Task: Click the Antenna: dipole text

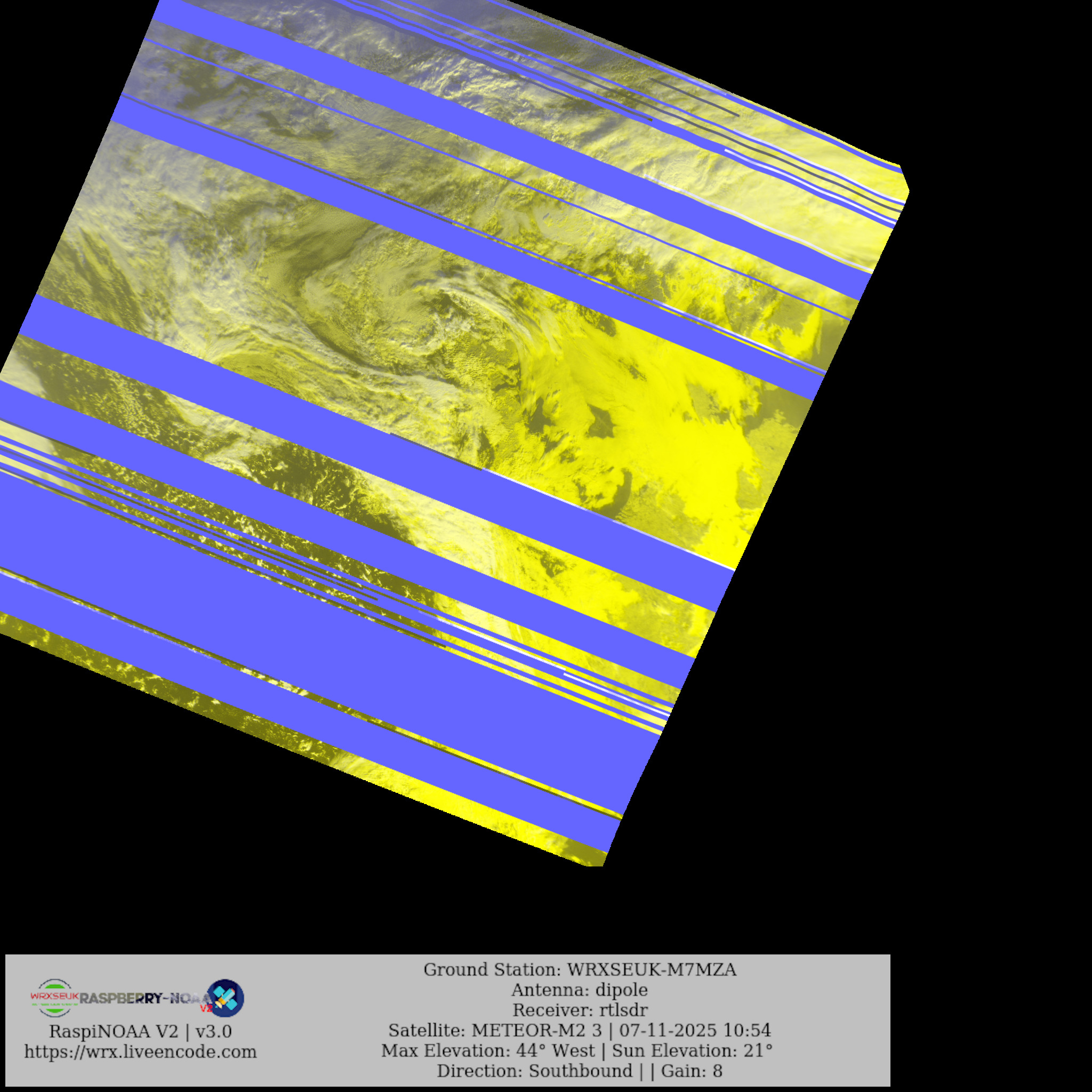Action: [x=580, y=990]
